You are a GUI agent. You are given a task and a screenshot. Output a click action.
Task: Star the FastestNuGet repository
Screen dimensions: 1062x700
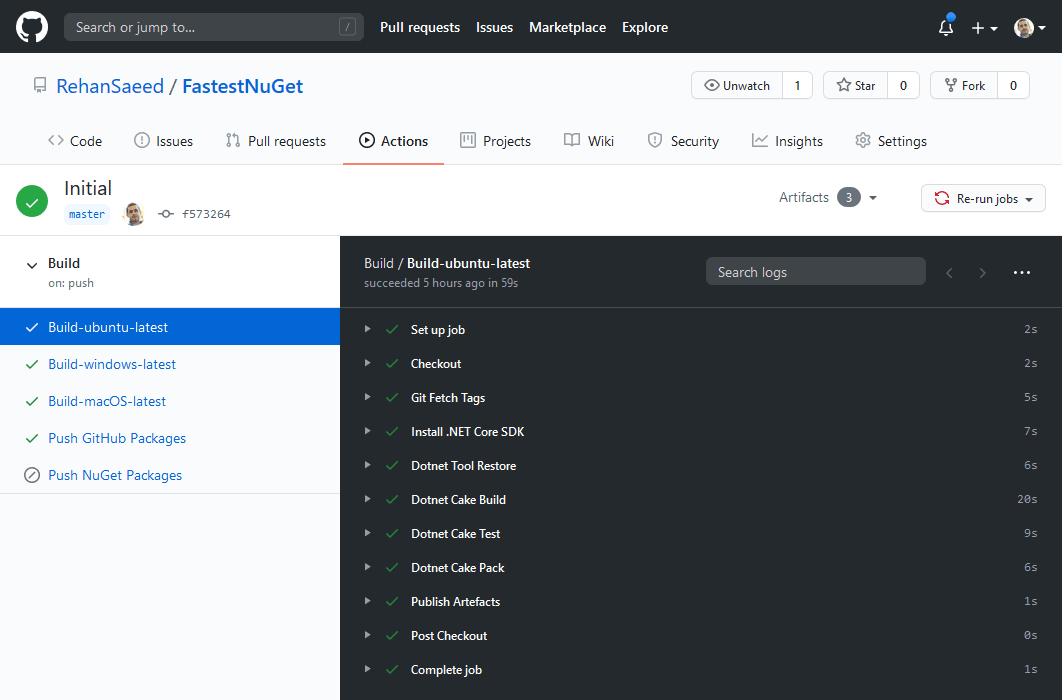(x=855, y=85)
